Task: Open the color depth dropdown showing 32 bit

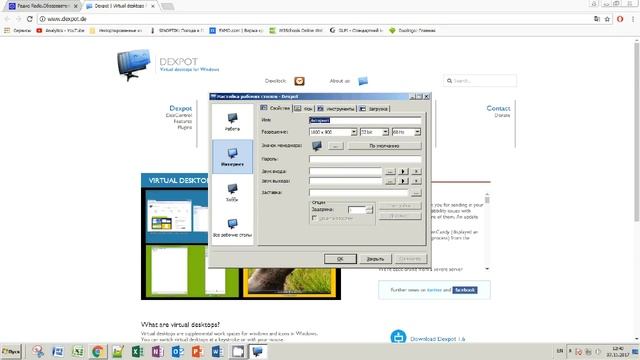Action: 385,132
